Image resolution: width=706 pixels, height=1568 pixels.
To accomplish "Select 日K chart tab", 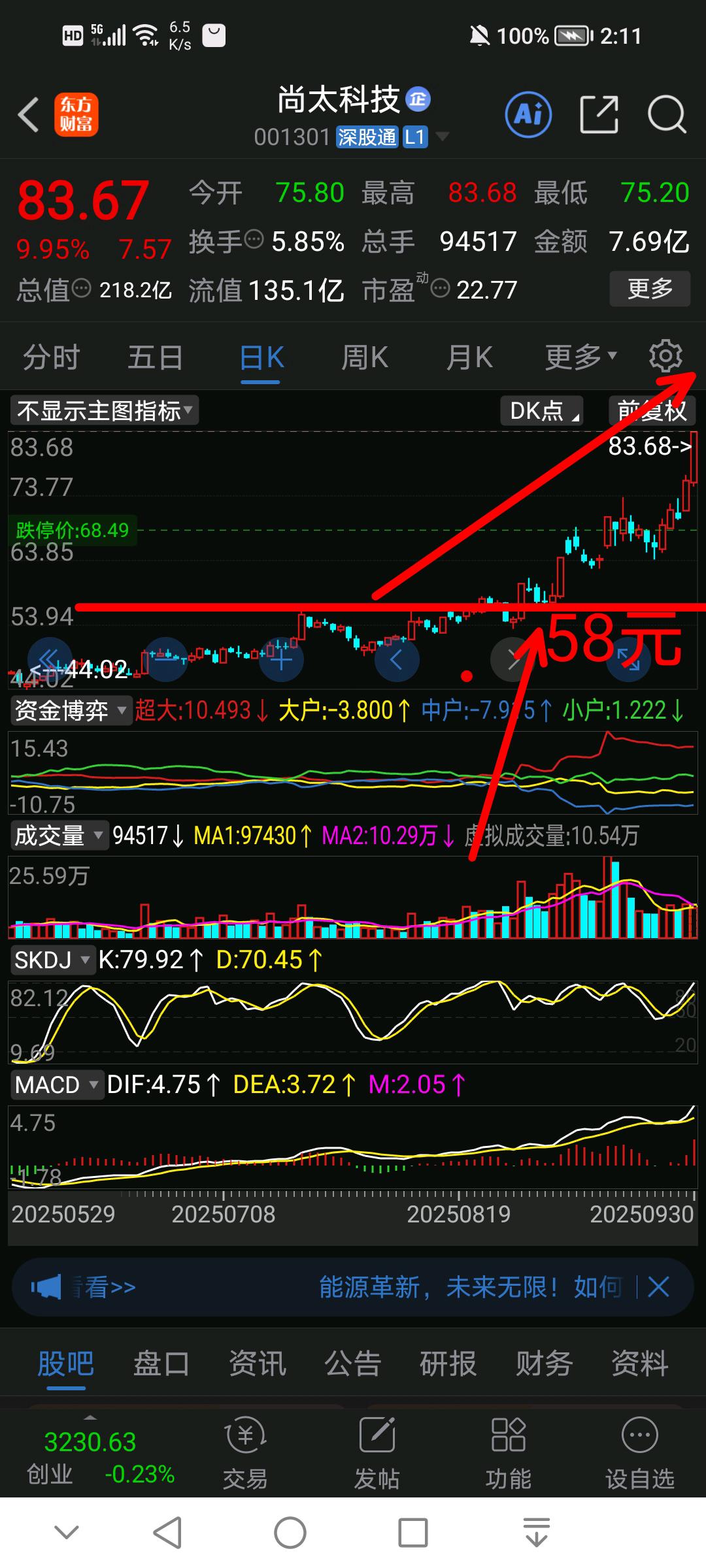I will (x=261, y=357).
